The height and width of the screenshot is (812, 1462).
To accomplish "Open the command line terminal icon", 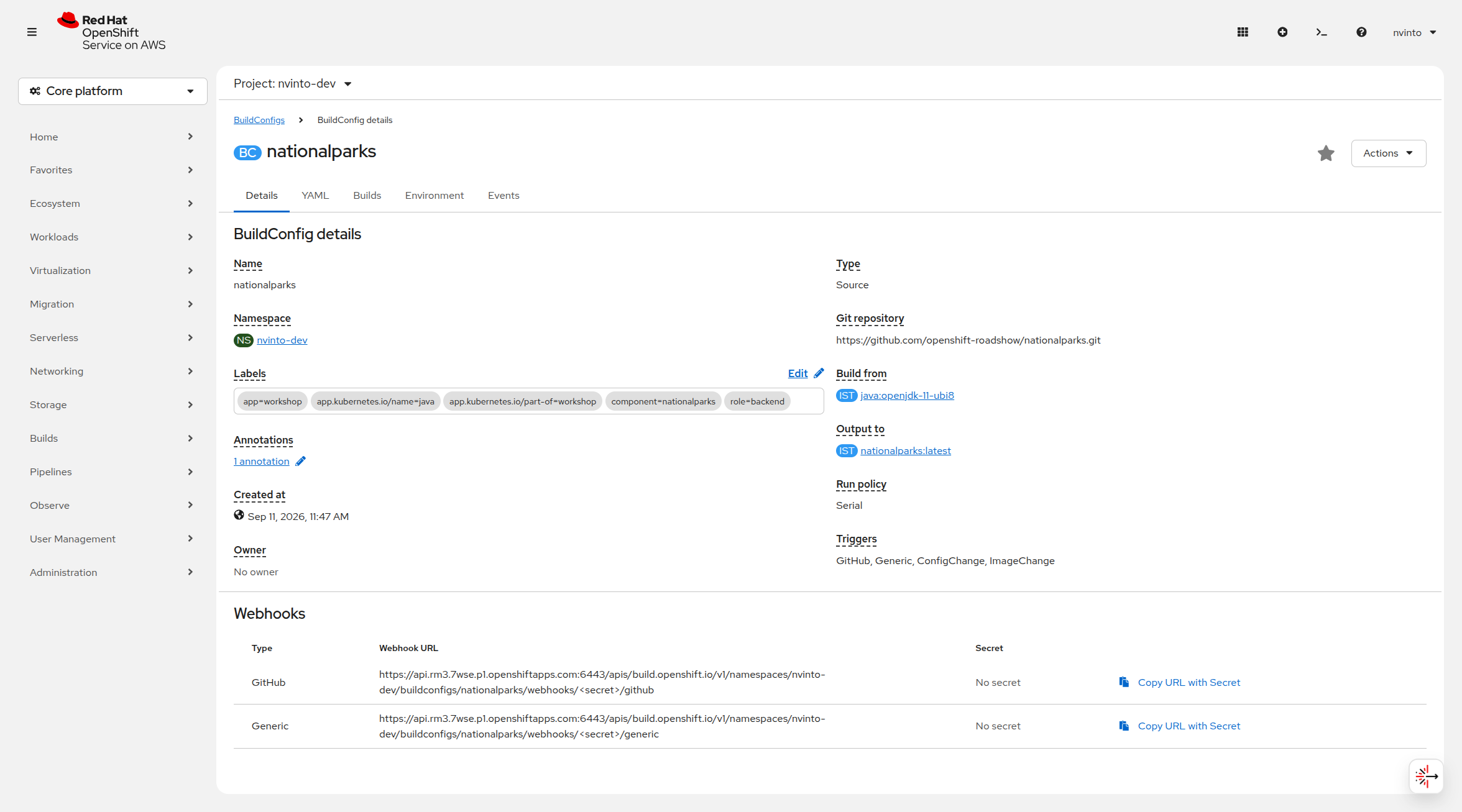I will (1322, 32).
